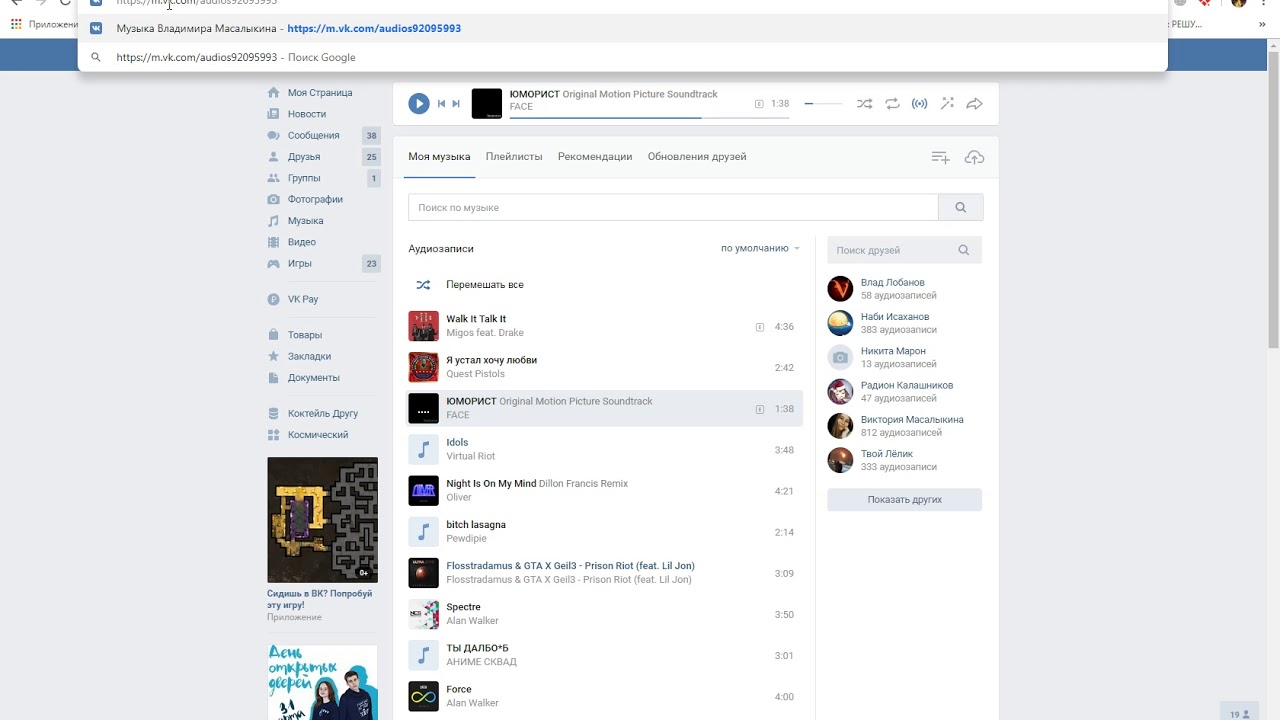Open Alan Walker link under Spectre
Screen dimensions: 1280x720
[472, 621]
